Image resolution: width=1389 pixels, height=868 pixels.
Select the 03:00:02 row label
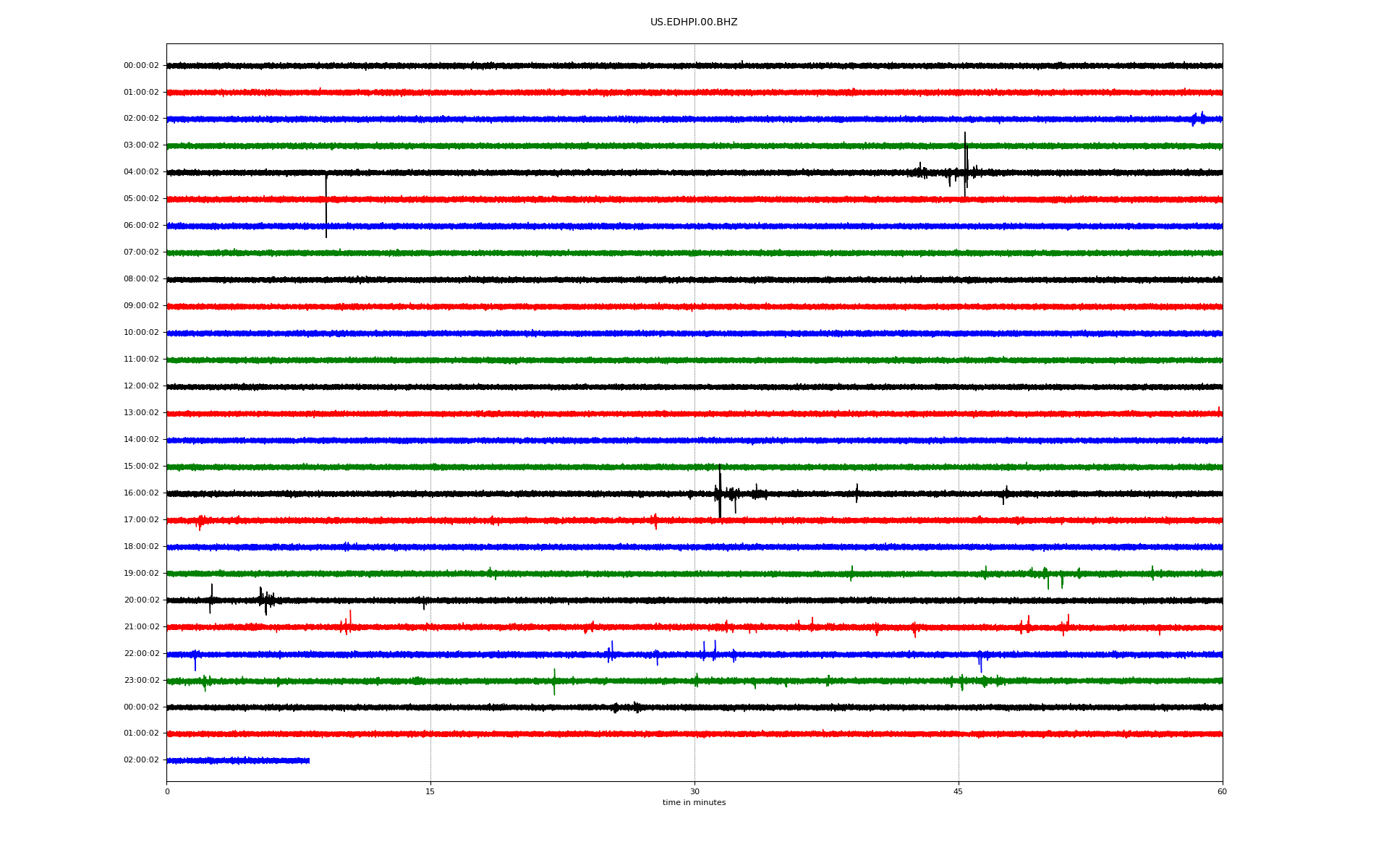tap(141, 145)
